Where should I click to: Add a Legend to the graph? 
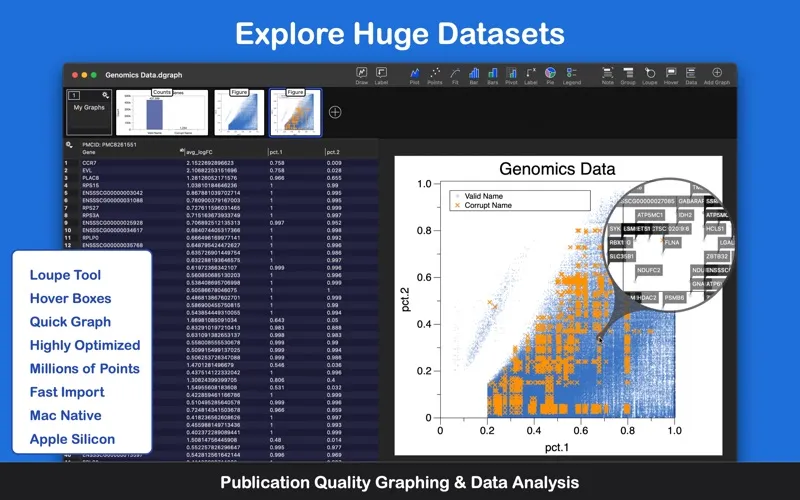point(571,75)
